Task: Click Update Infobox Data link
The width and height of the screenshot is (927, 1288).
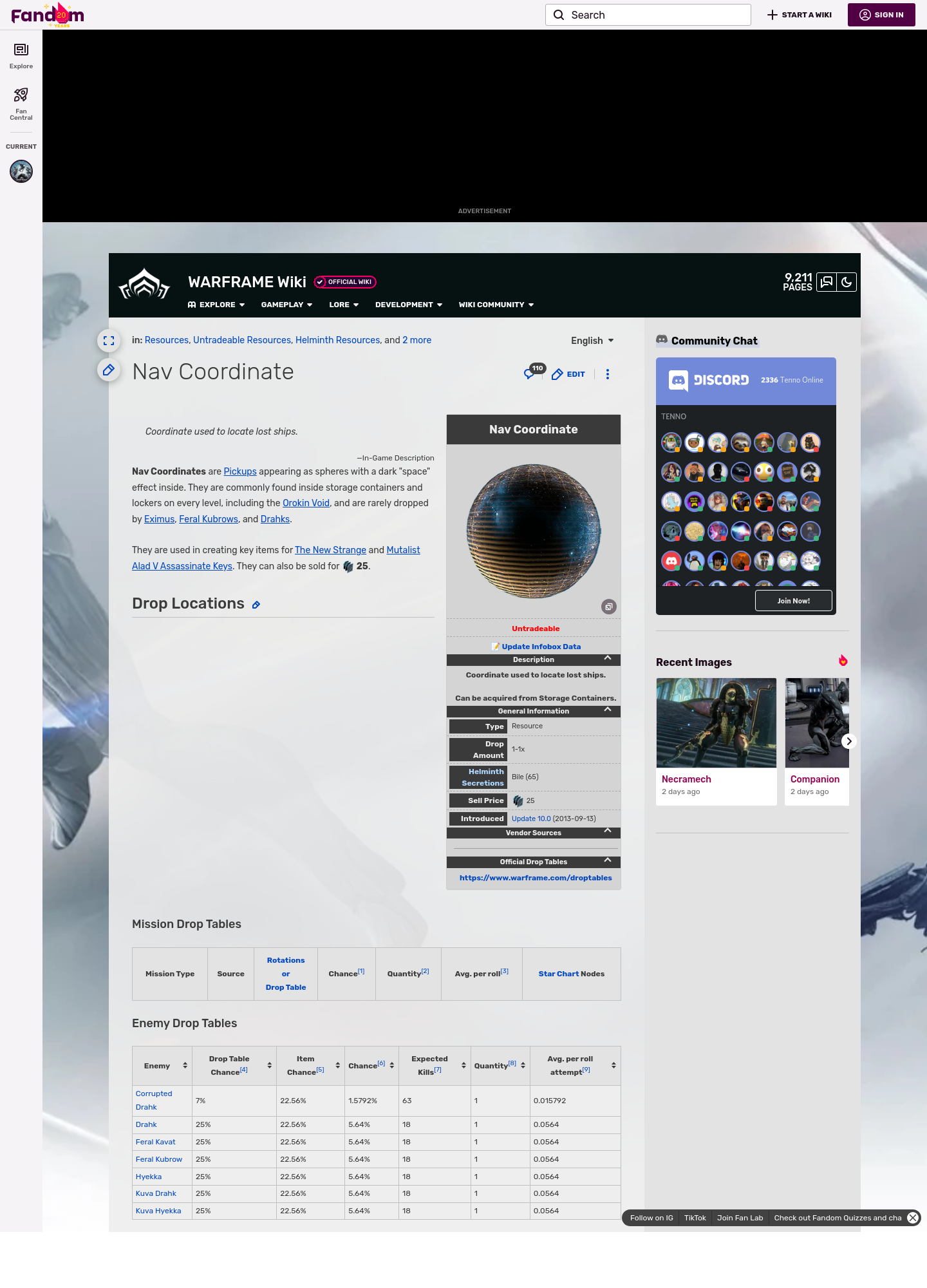Action: (x=541, y=647)
